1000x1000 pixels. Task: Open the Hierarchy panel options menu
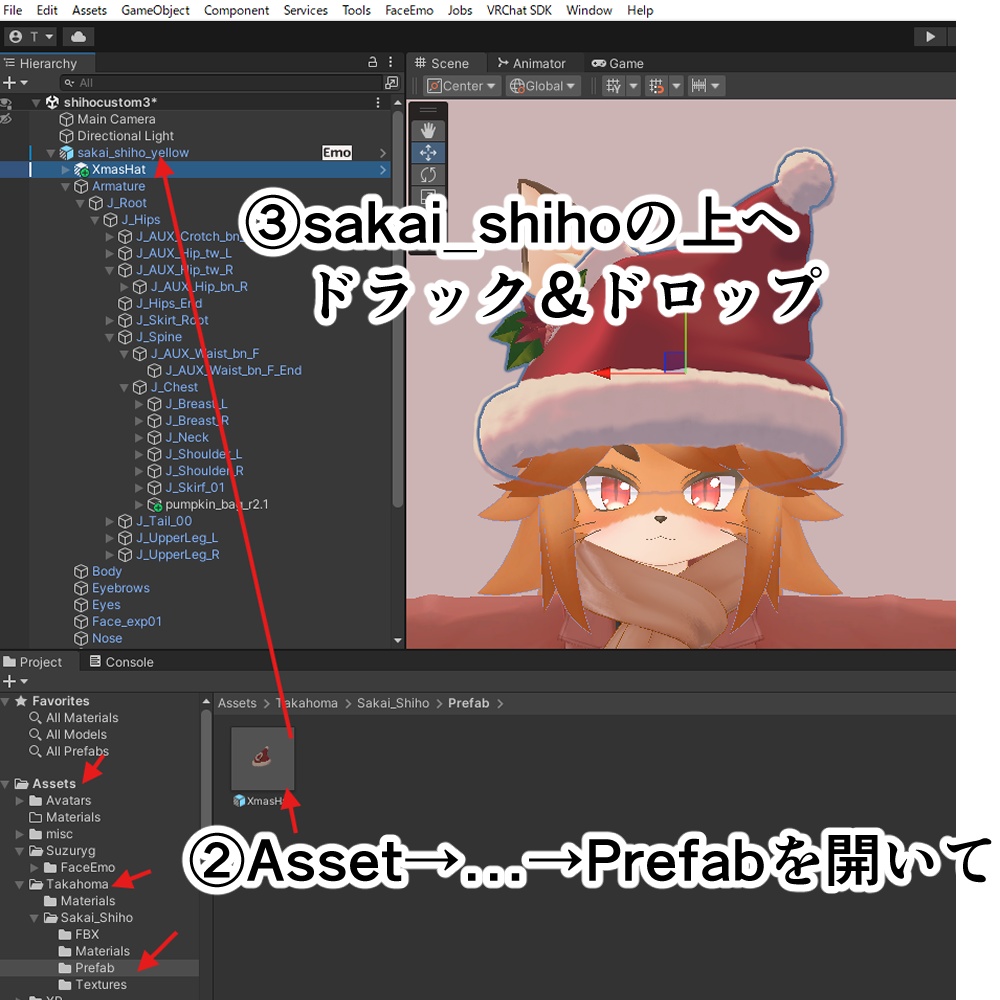[390, 62]
